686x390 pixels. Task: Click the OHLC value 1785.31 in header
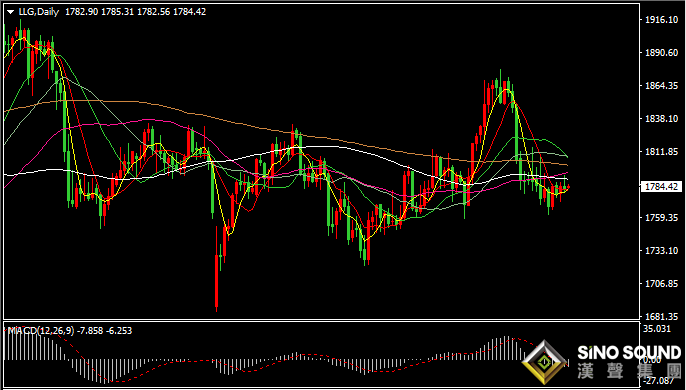117,12
